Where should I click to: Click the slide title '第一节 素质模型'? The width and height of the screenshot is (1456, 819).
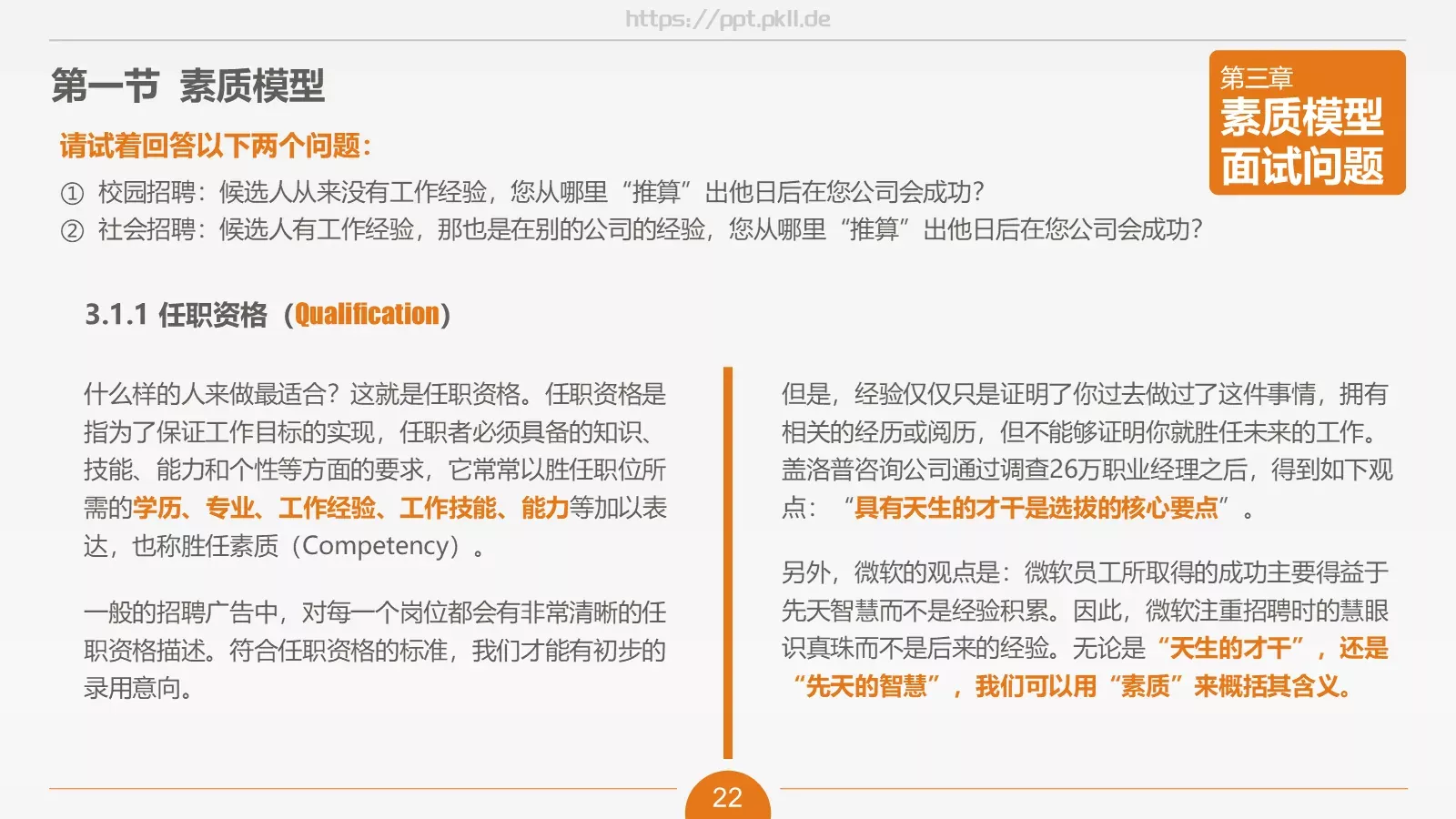[187, 86]
